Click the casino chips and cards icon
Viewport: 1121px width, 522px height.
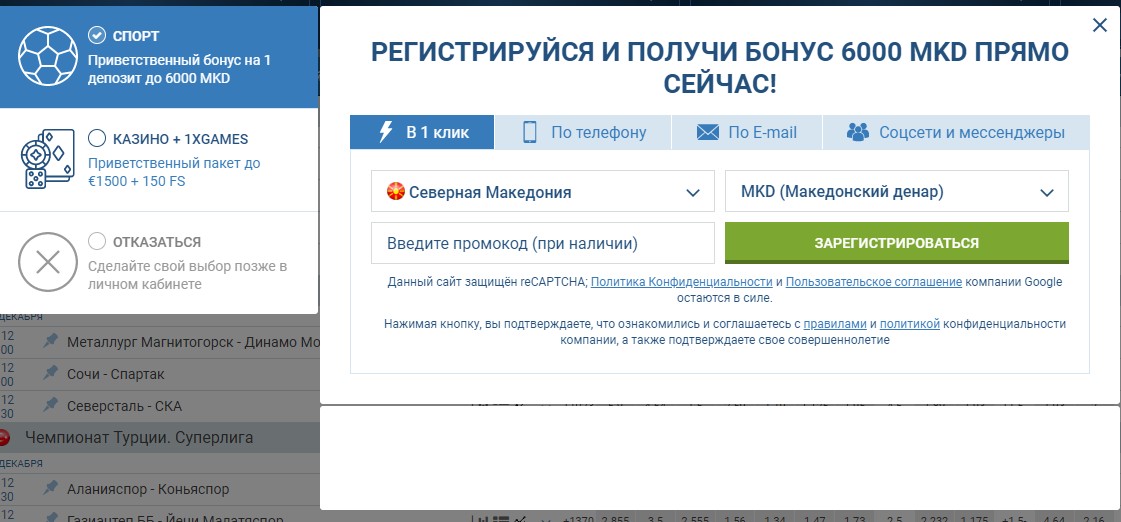click(x=47, y=159)
